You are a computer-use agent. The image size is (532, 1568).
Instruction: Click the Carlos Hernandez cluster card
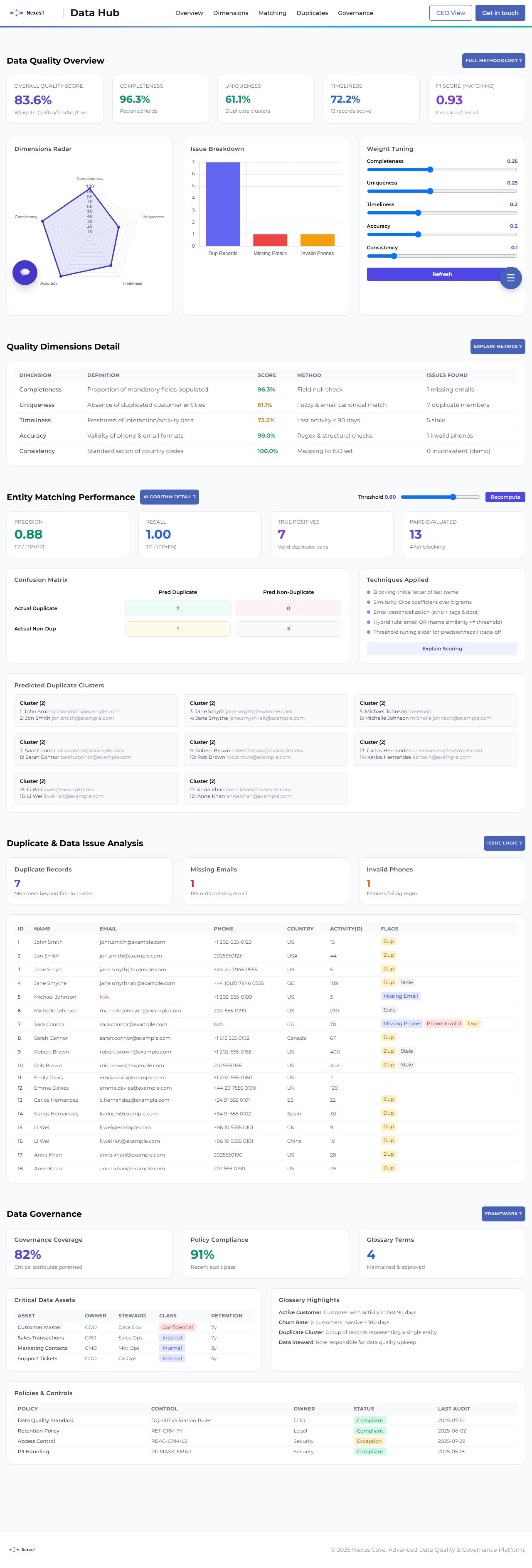436,750
